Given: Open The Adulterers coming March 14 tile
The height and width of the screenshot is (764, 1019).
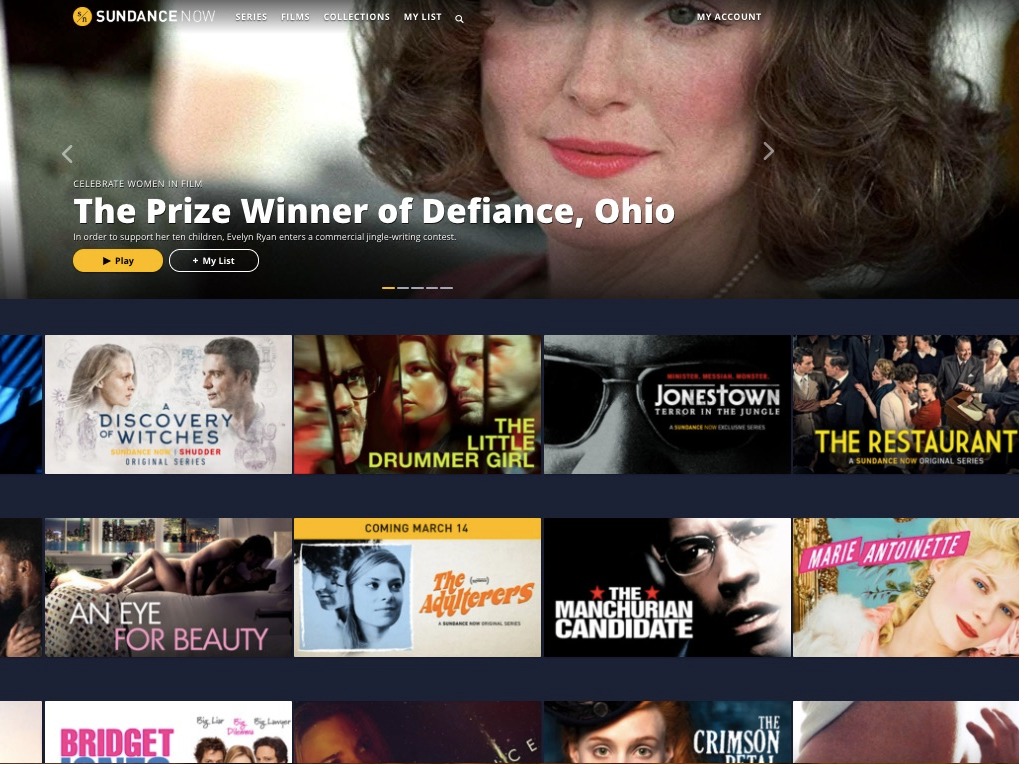Looking at the screenshot, I should point(417,587).
